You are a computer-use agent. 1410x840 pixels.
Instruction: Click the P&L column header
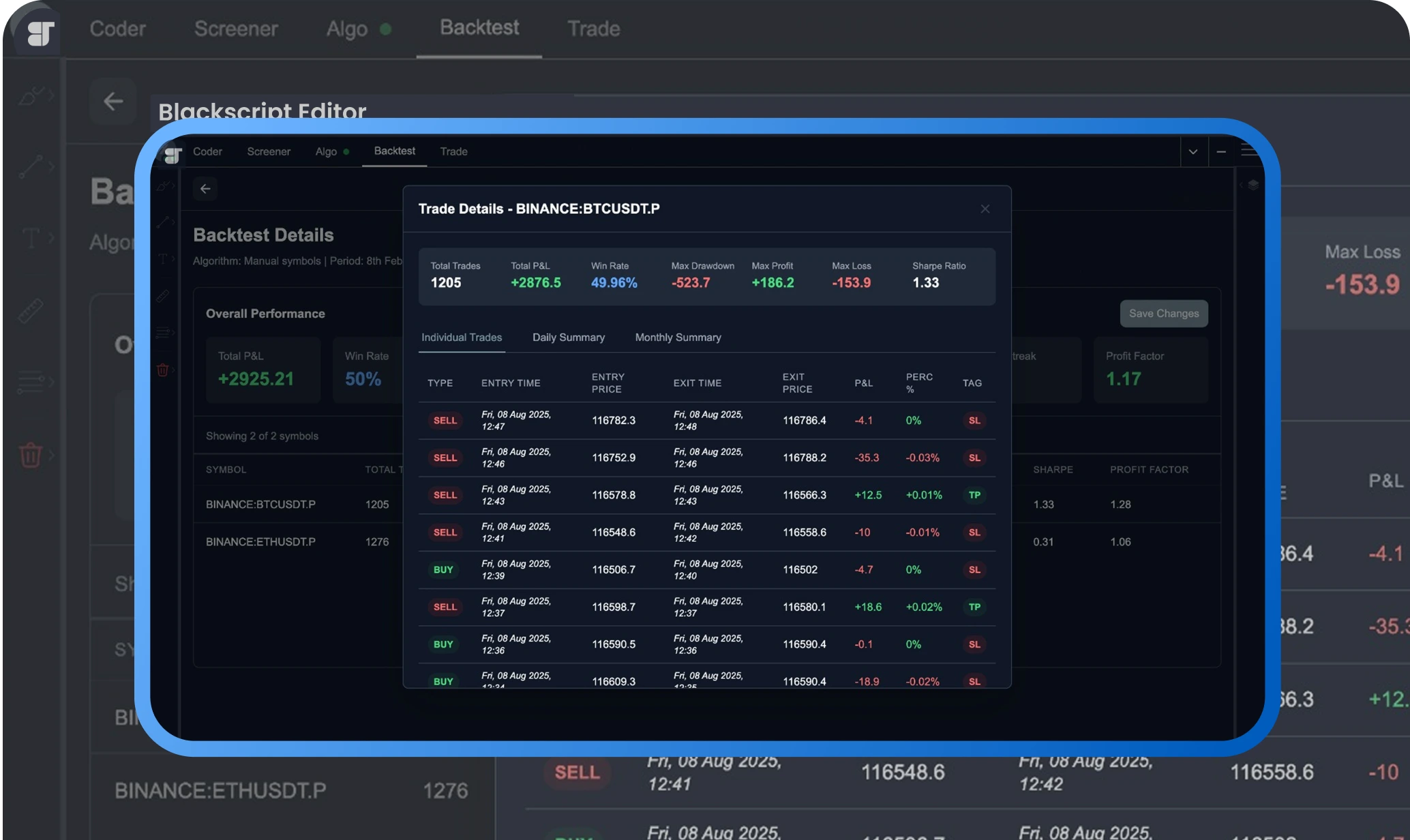click(863, 383)
